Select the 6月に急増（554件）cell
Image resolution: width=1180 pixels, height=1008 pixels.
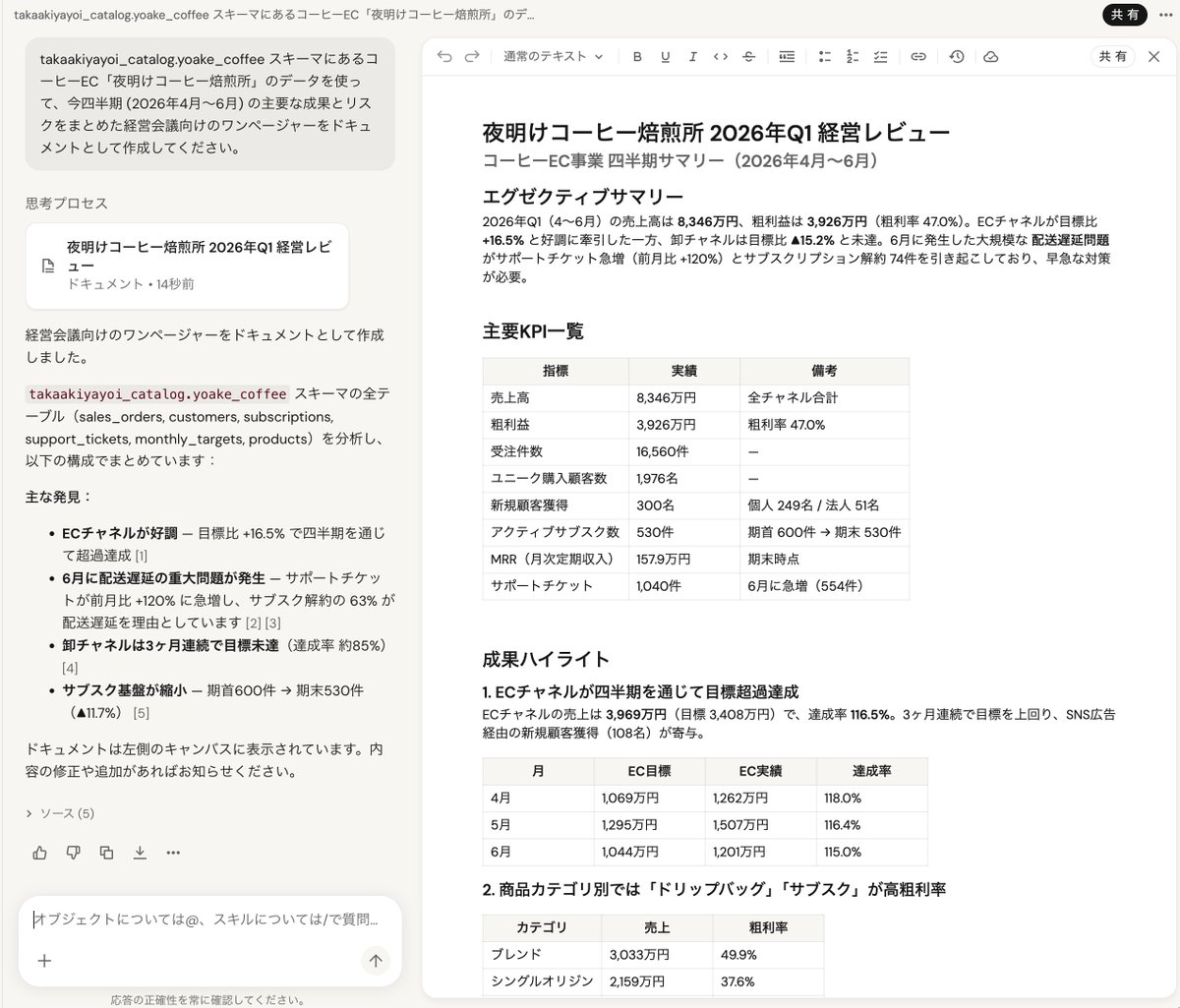824,585
